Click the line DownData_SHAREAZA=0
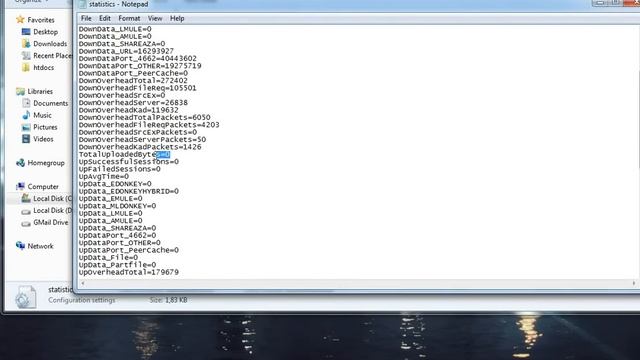 [122, 44]
